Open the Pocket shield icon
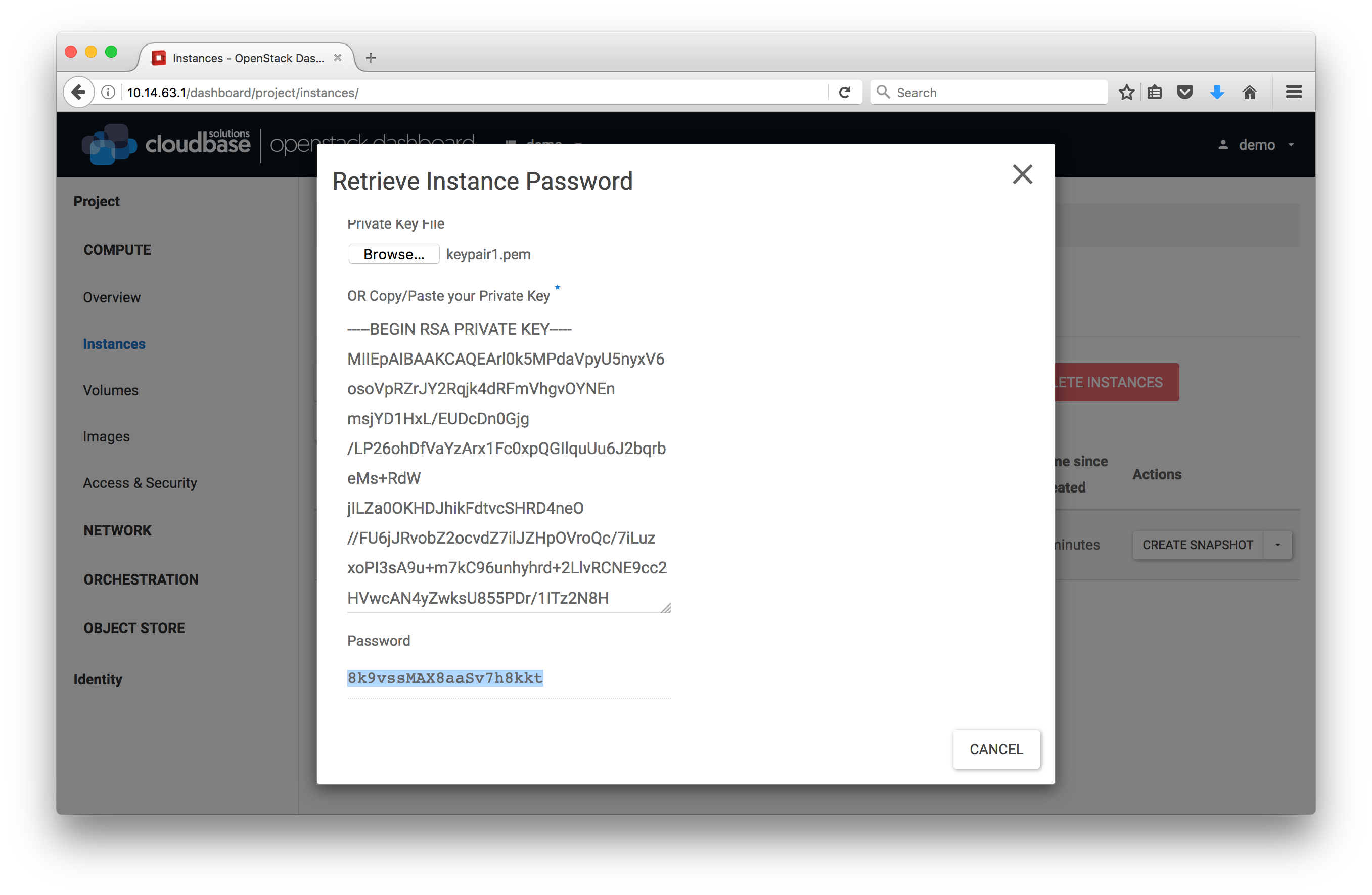The image size is (1372, 895). (1184, 92)
